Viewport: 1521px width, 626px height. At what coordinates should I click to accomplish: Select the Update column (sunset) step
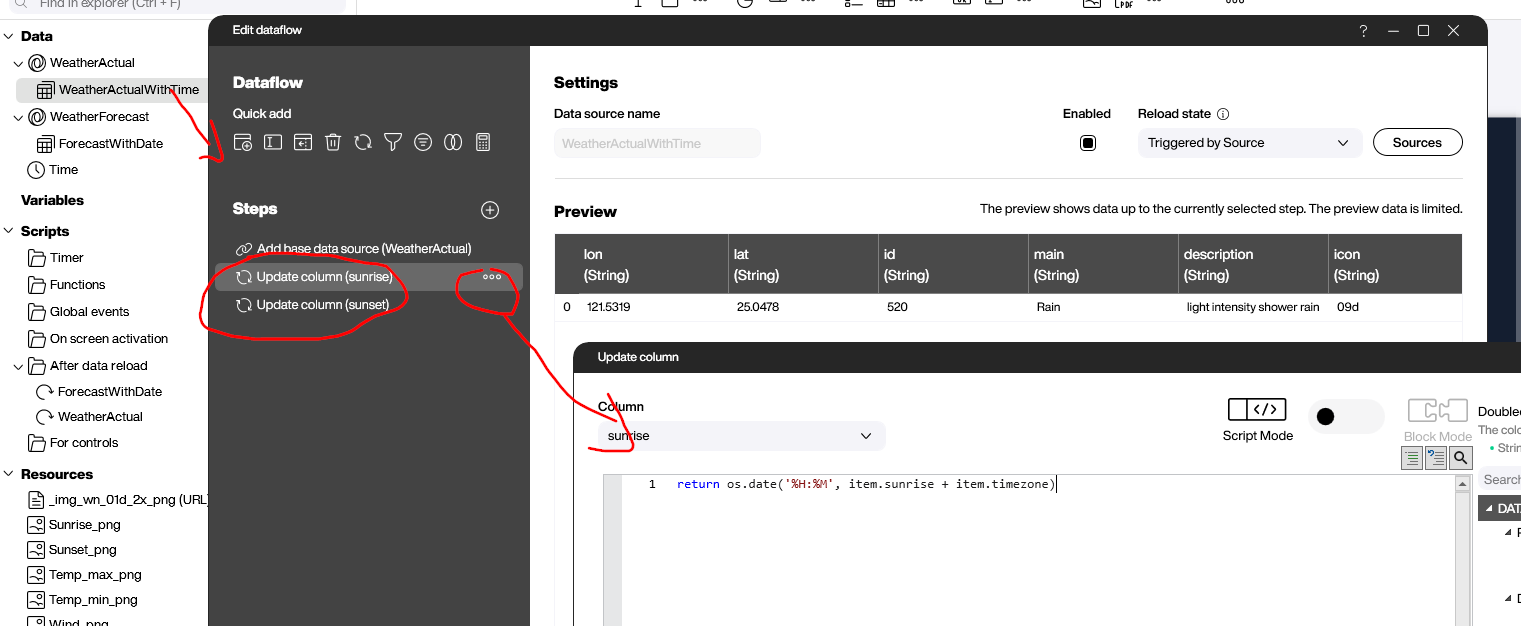point(369,305)
